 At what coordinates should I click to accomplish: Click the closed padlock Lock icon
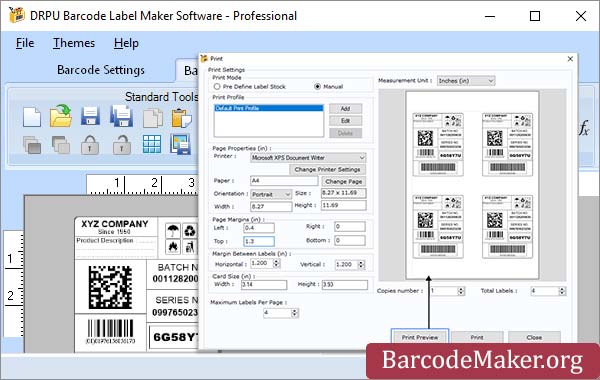click(90, 145)
